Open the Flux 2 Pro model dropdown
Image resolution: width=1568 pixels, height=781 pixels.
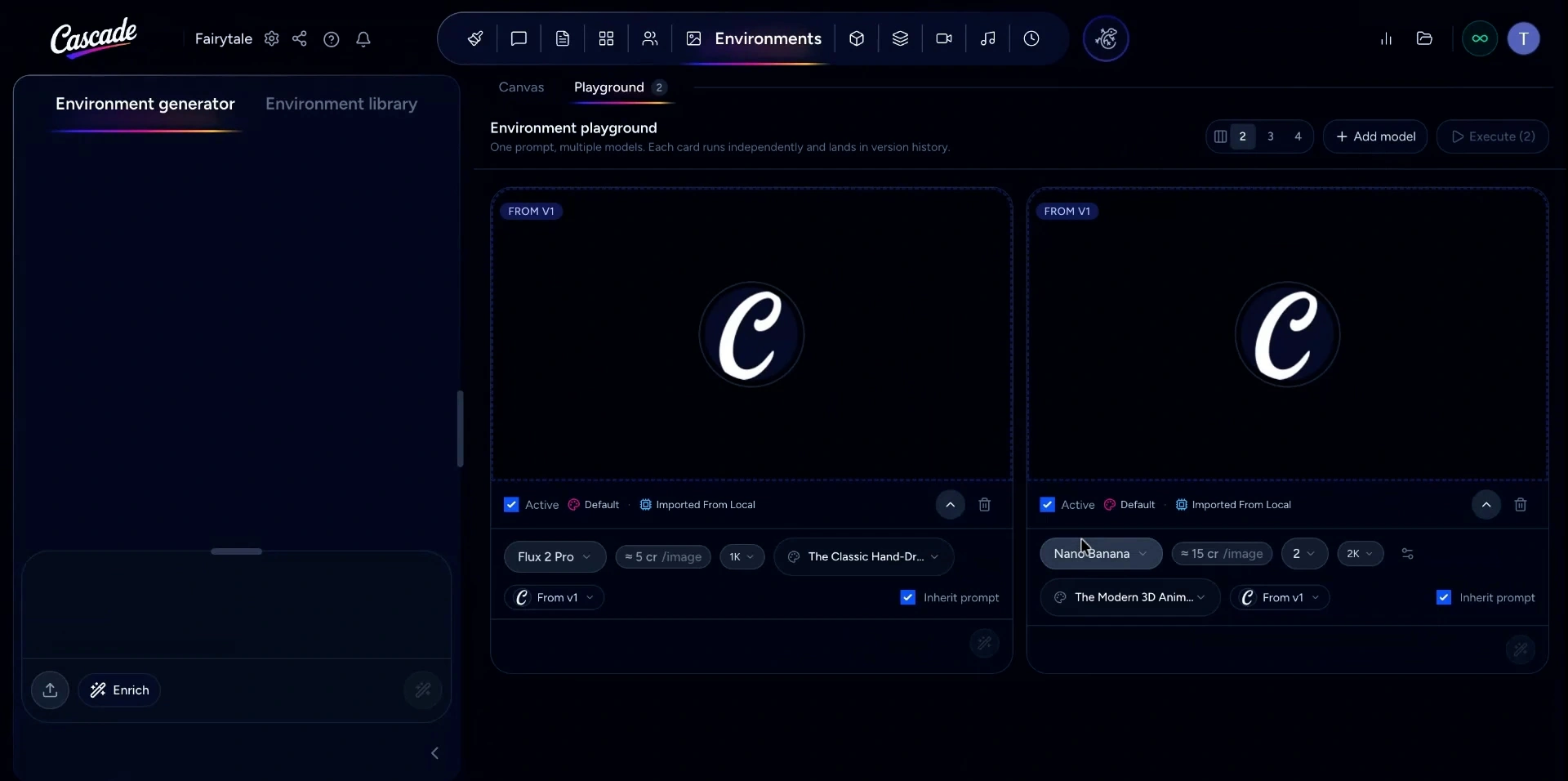point(555,557)
